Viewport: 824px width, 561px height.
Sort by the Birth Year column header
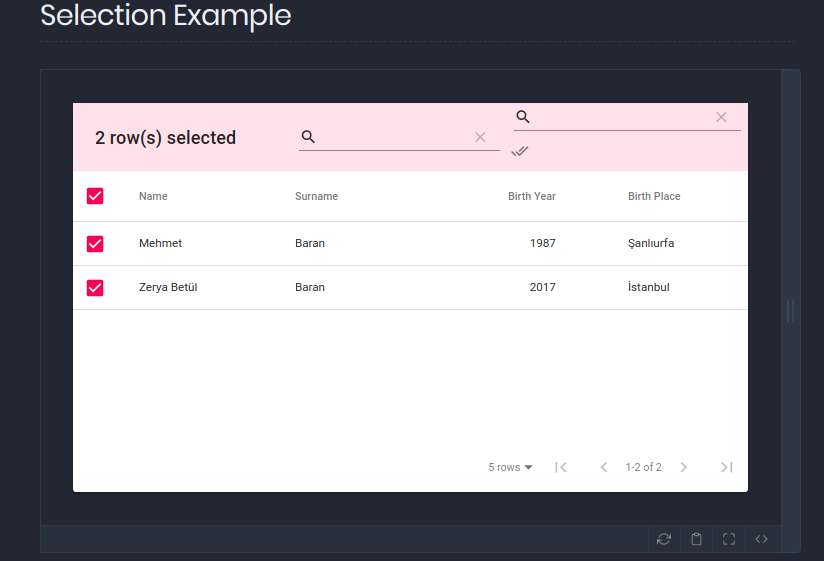[x=531, y=196]
